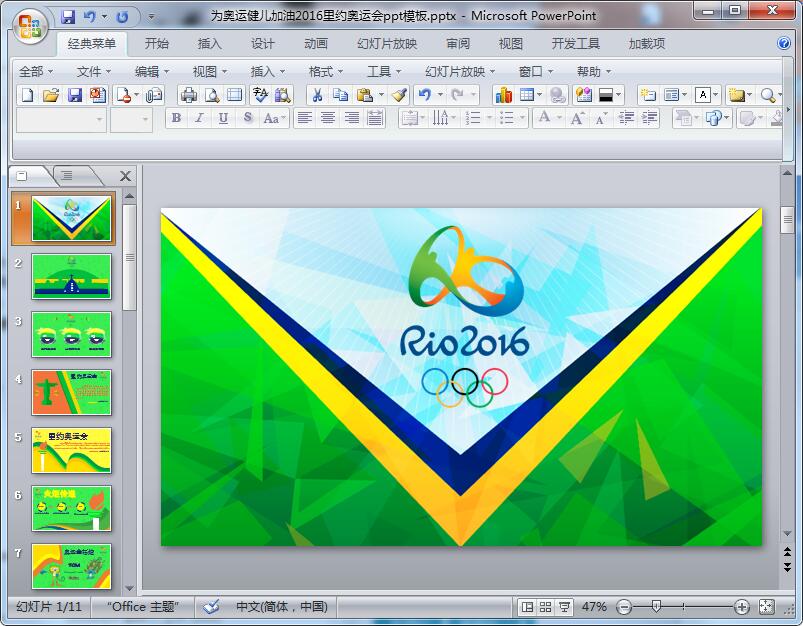Close the slides pane with the X button
The image size is (803, 626).
[125, 176]
